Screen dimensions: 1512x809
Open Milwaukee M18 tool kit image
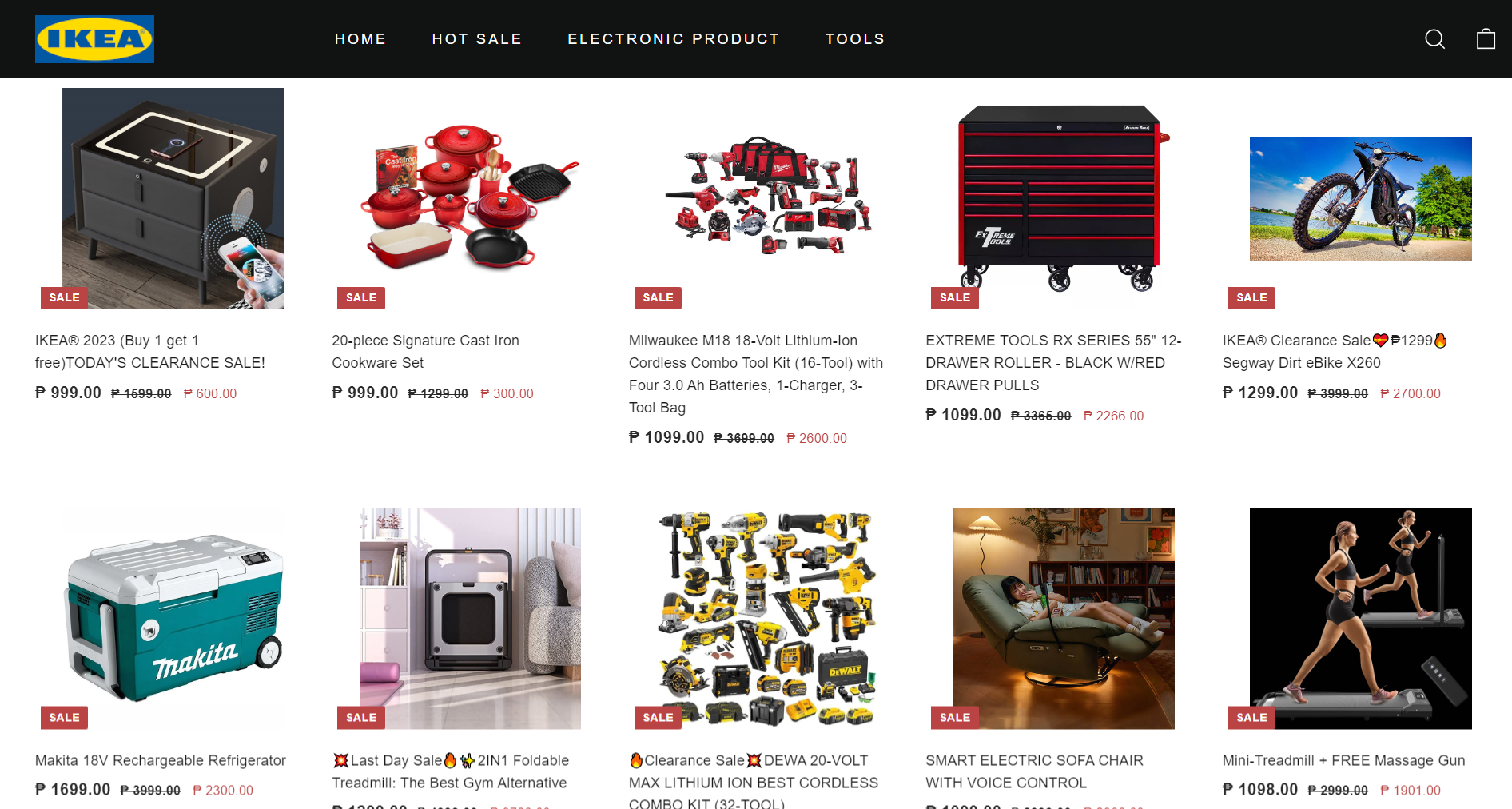coord(767,197)
